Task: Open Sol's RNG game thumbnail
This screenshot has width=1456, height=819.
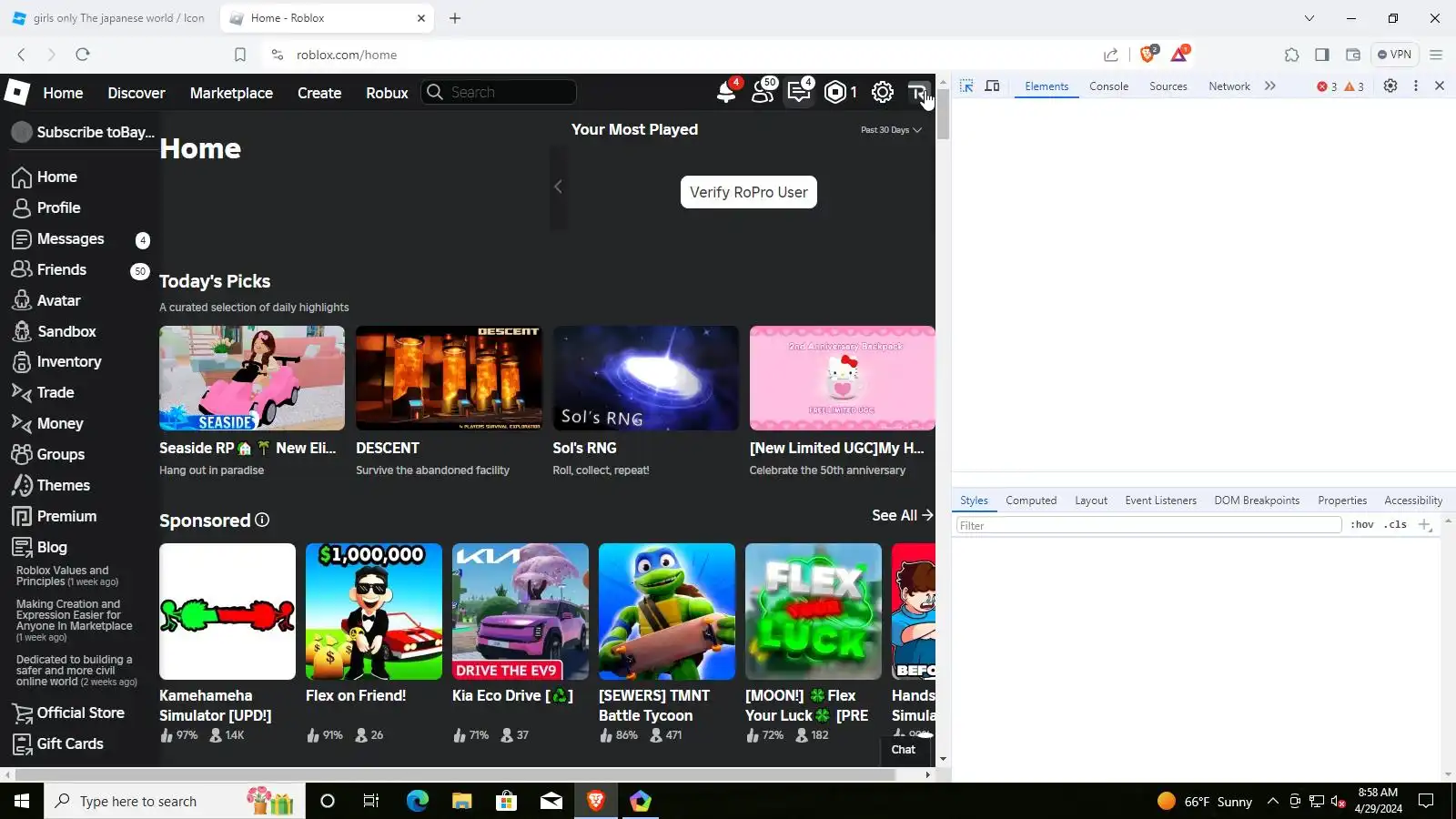Action: (646, 378)
